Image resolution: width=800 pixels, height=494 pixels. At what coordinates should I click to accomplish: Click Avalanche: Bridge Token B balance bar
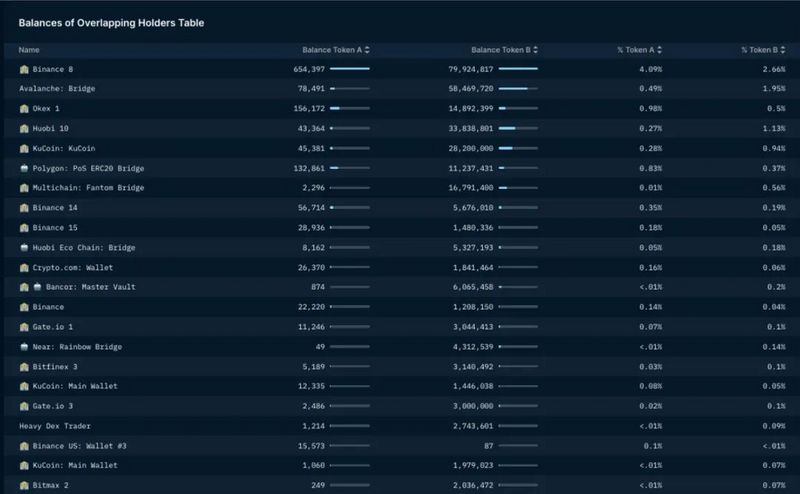(518, 89)
